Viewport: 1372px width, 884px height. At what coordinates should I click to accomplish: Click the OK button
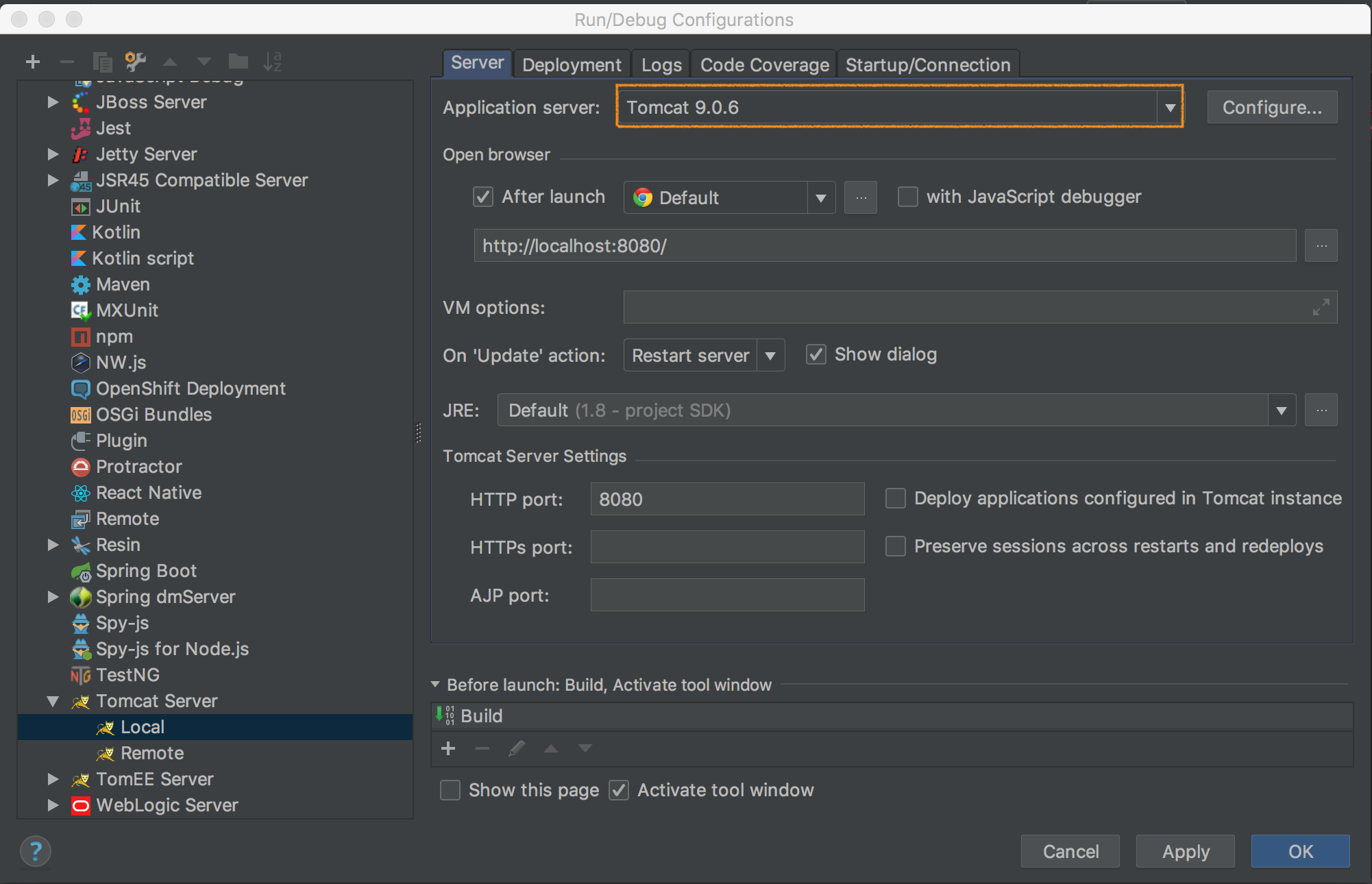(1301, 851)
